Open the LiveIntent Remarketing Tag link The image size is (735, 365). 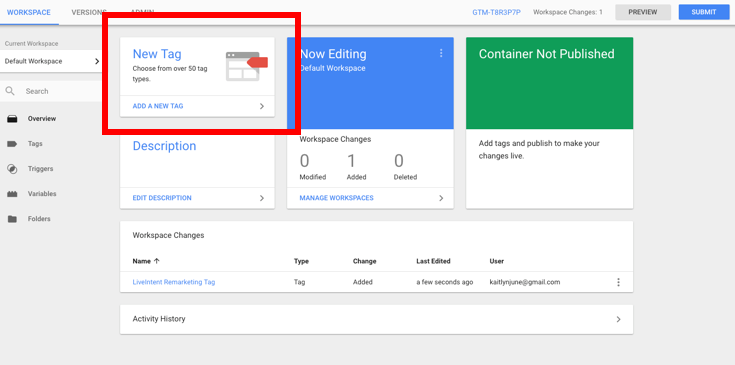pos(174,282)
